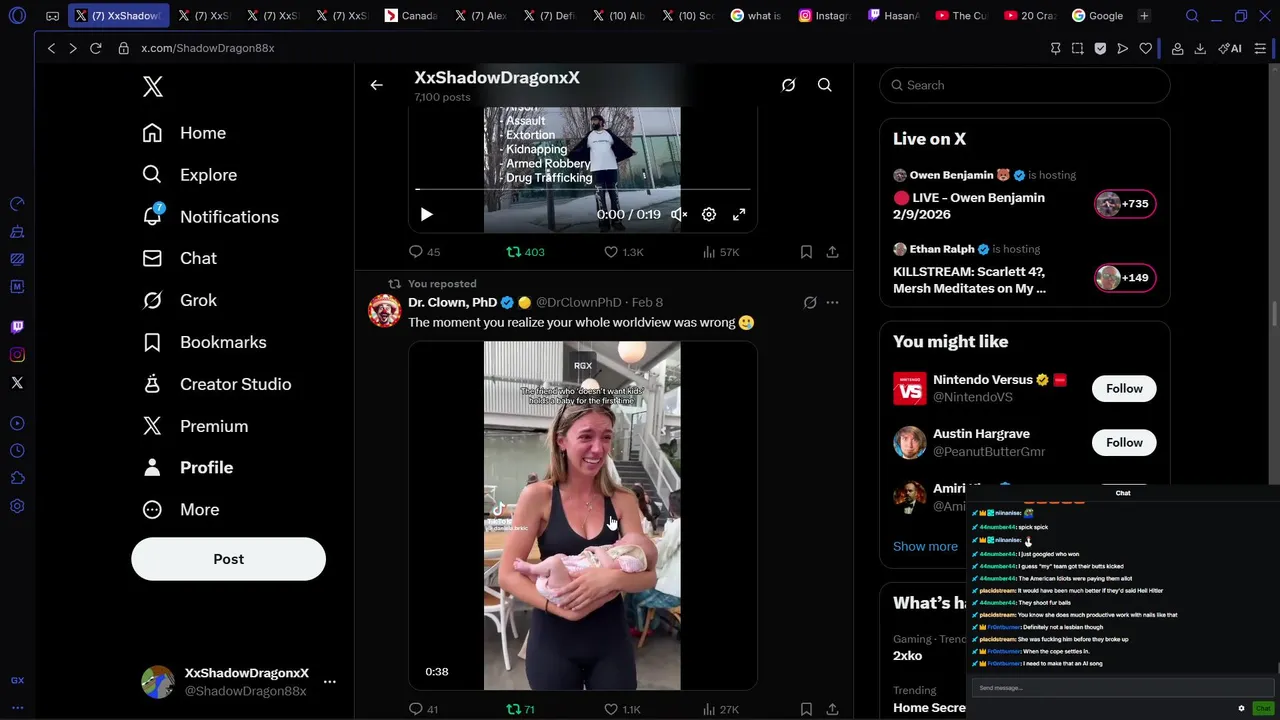
Task: Click the X logo at top of sidebar
Action: (152, 86)
